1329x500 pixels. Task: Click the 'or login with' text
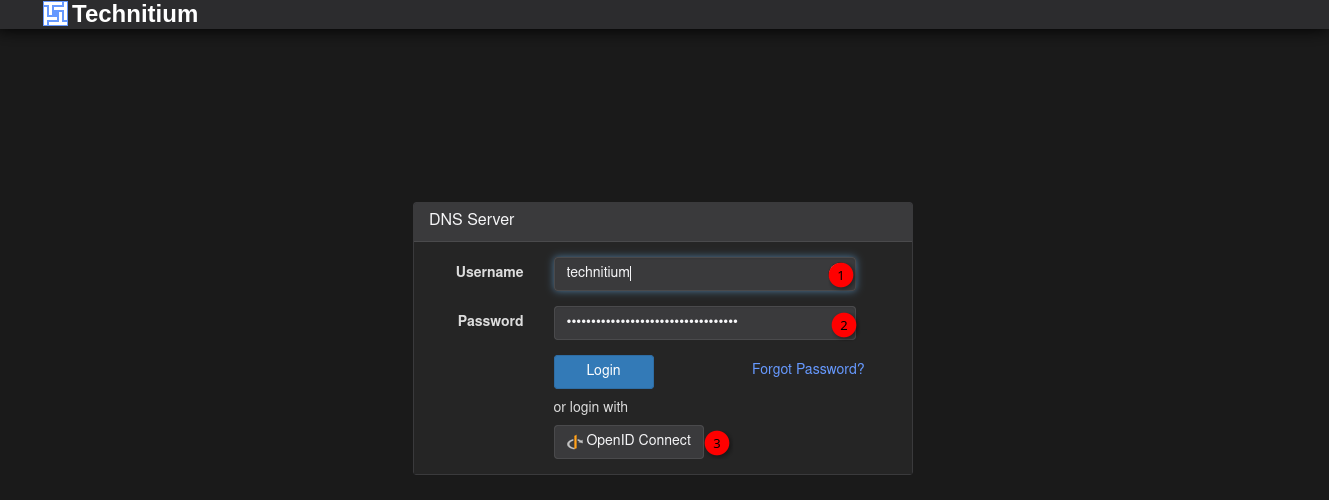[591, 407]
